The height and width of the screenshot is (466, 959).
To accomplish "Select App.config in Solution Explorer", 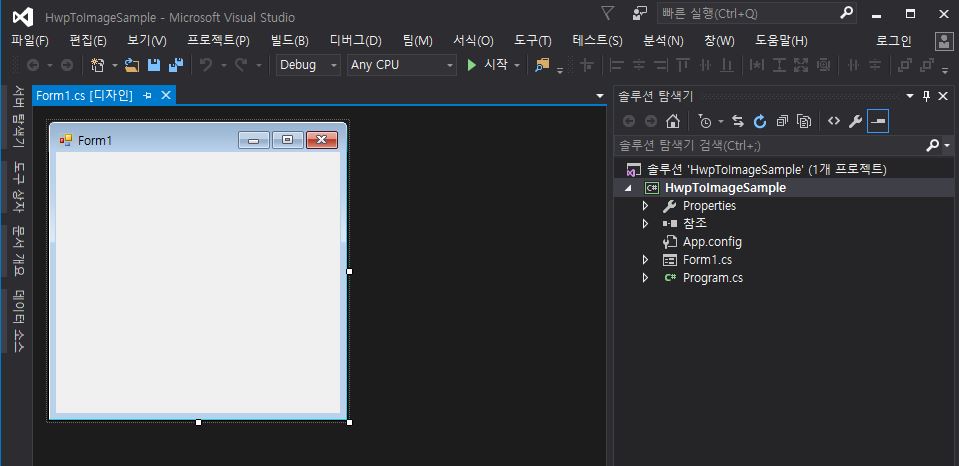I will coord(712,242).
